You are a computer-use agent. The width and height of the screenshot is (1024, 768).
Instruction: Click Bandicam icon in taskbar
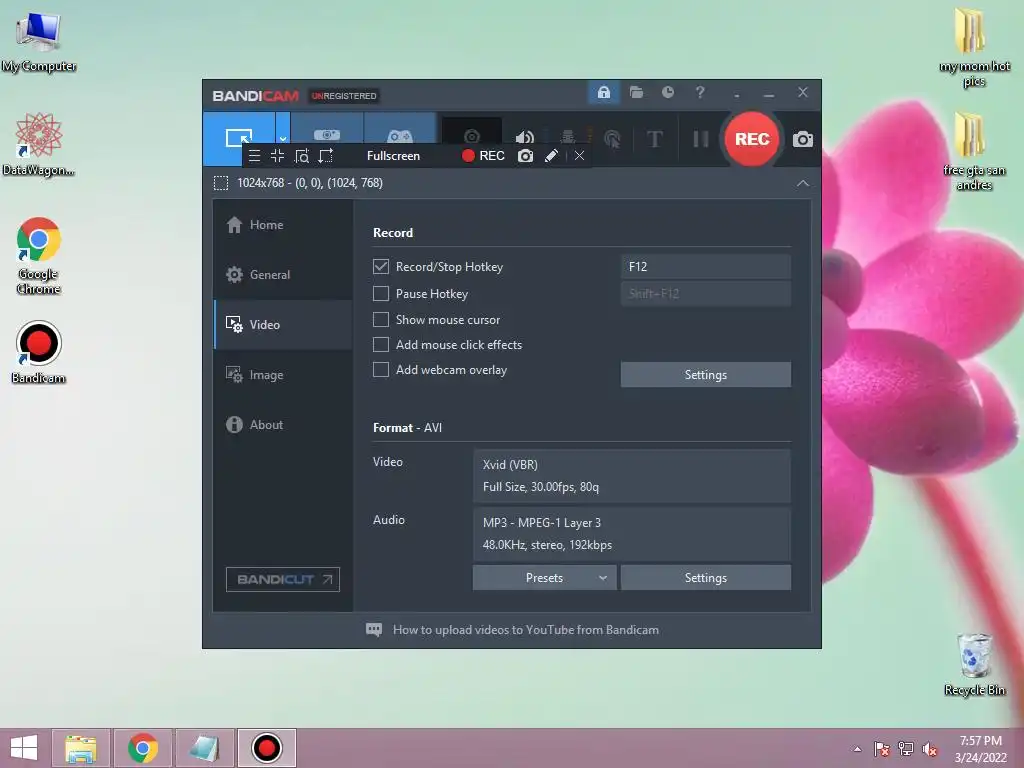266,748
